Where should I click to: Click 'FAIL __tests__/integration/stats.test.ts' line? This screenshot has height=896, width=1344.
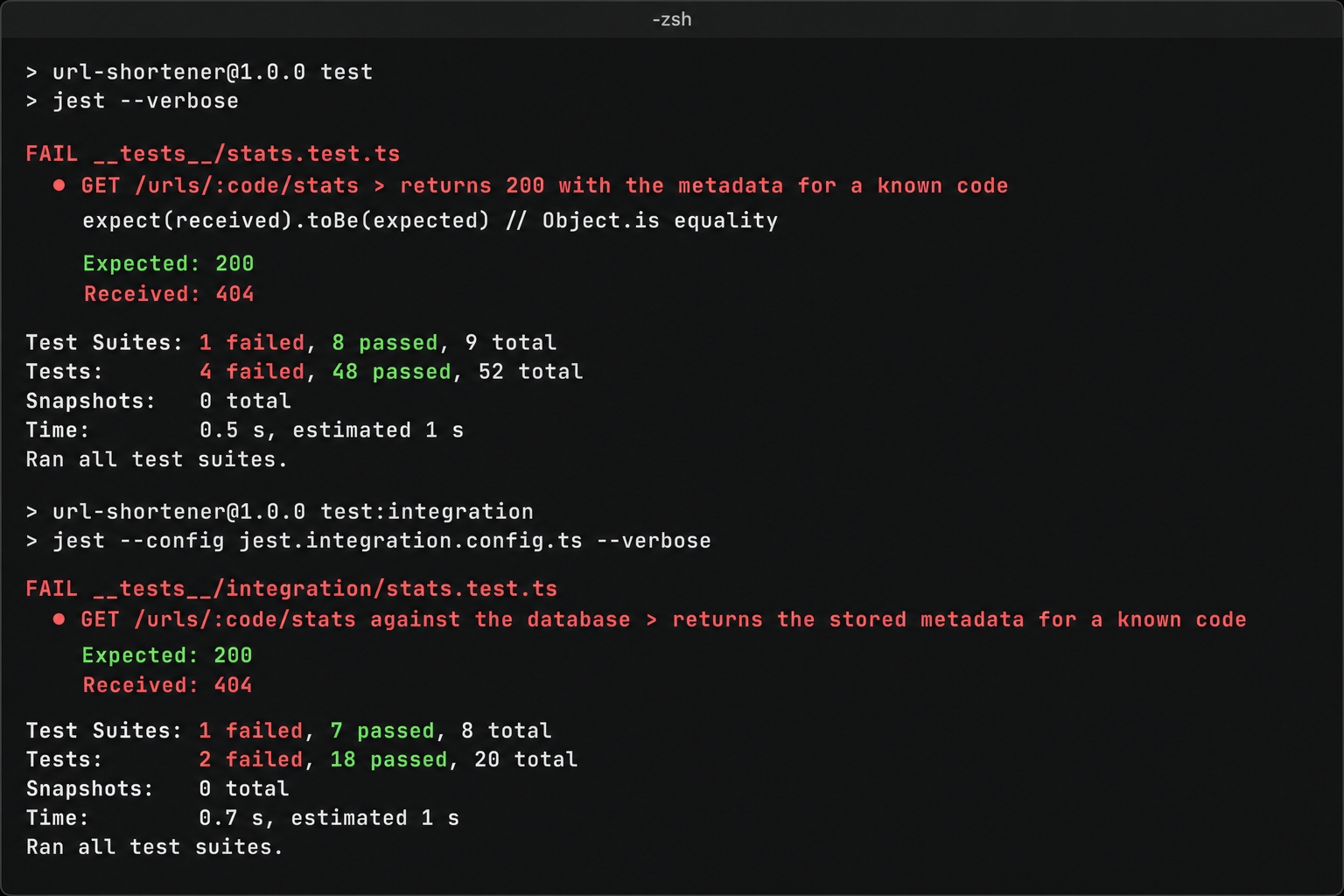(x=291, y=588)
